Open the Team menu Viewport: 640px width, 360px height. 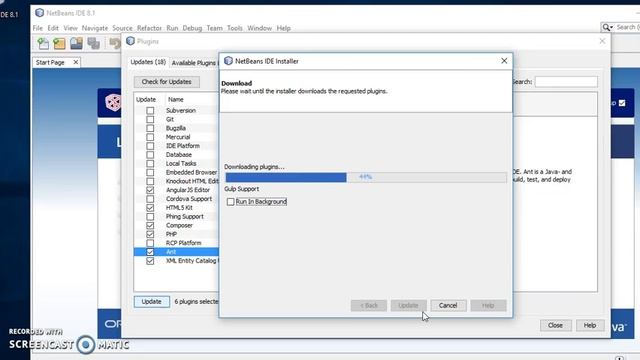(x=214, y=28)
